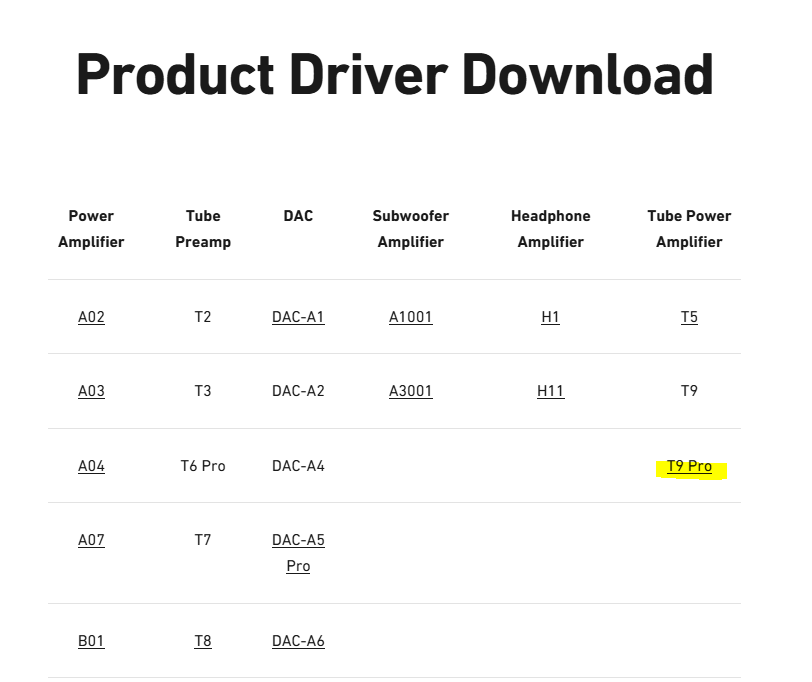Open the highlighted T9 Pro link
Screen dimensions: 812x682
tap(690, 466)
